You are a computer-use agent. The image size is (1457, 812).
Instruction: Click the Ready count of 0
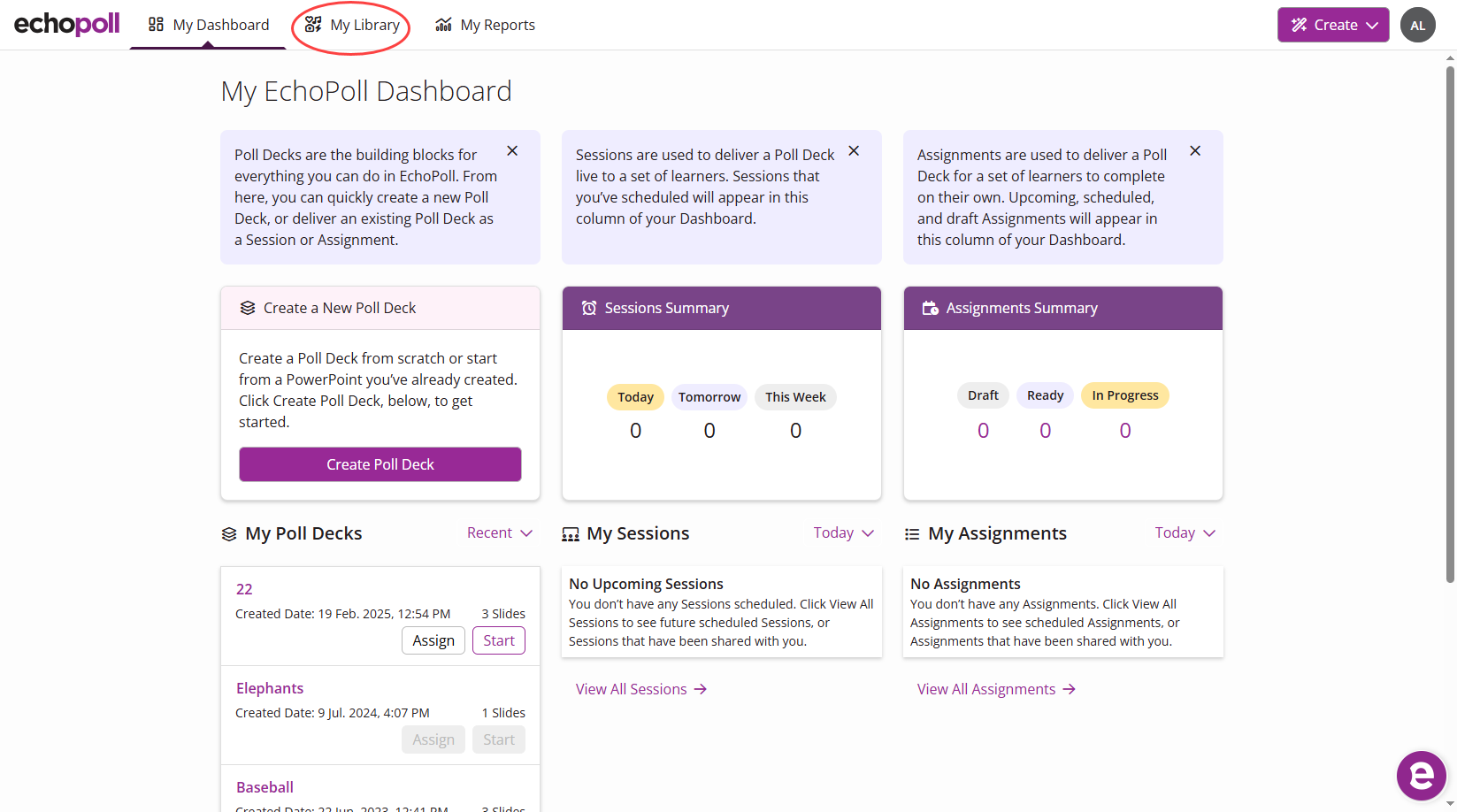click(x=1045, y=431)
